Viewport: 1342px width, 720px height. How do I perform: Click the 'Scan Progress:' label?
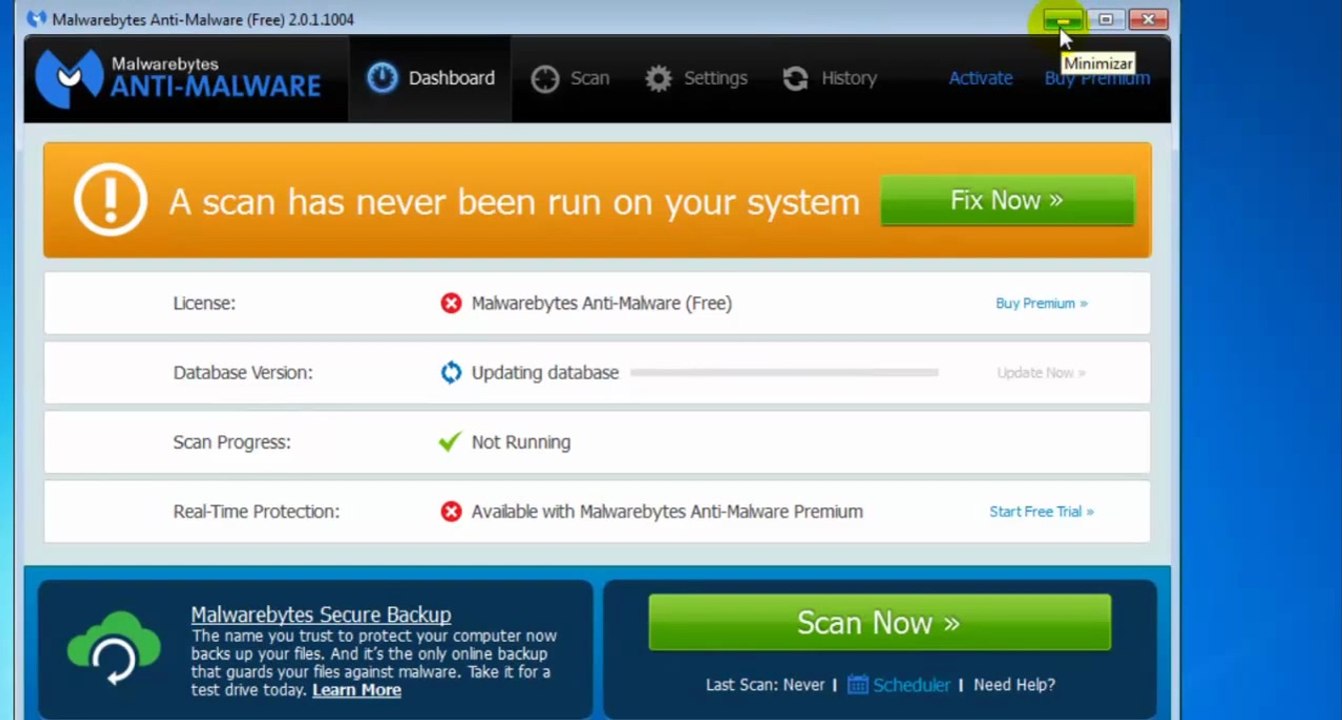point(232,442)
